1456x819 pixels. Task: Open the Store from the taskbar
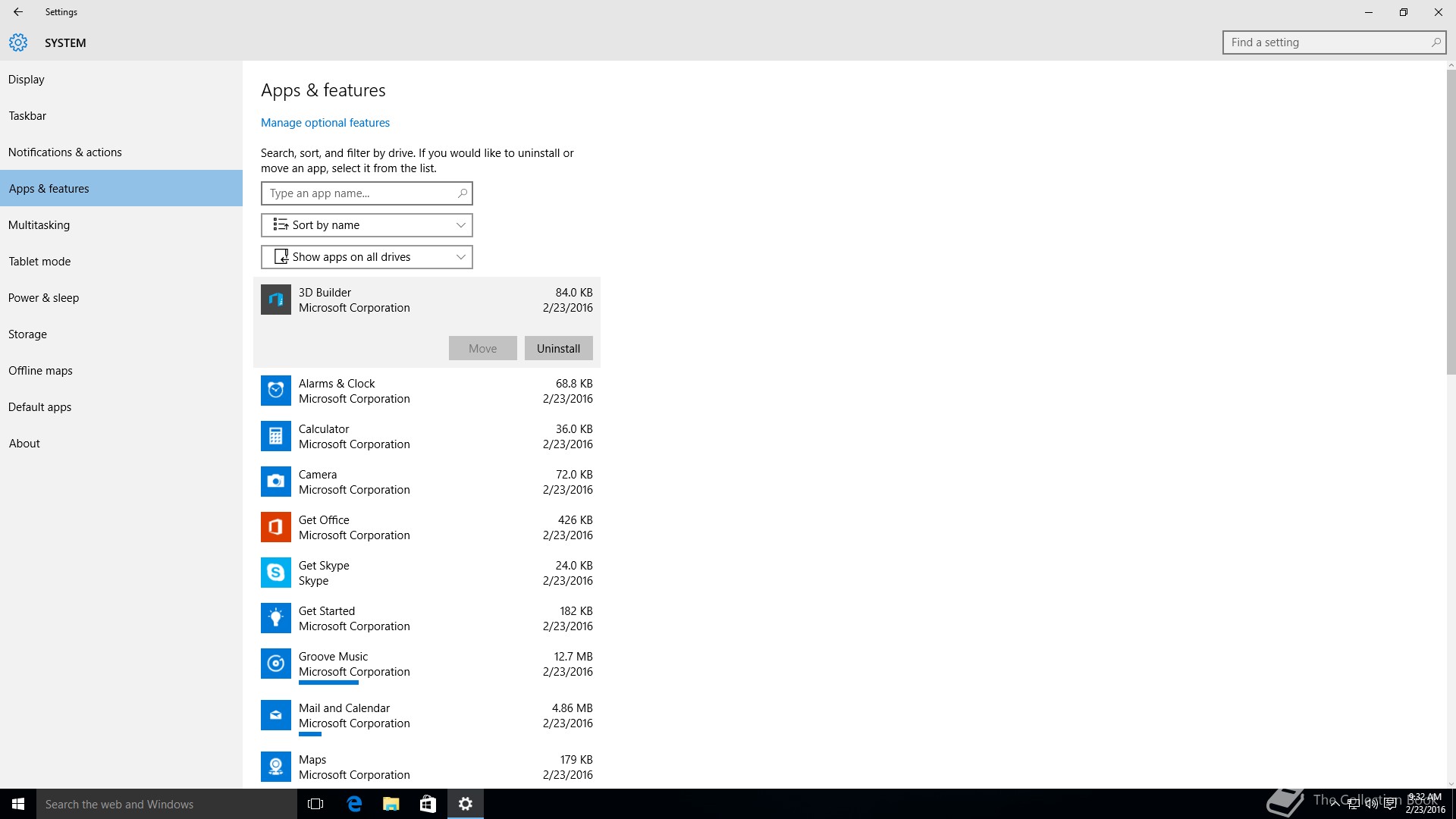click(428, 804)
